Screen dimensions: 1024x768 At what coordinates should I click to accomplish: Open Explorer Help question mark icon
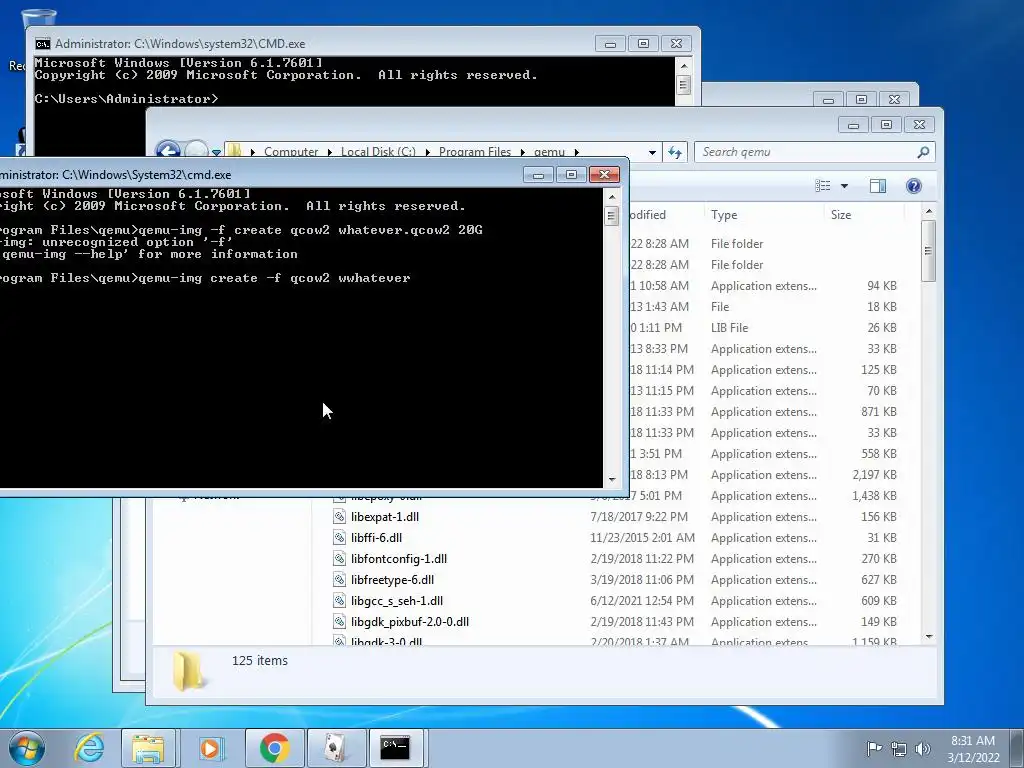(914, 186)
